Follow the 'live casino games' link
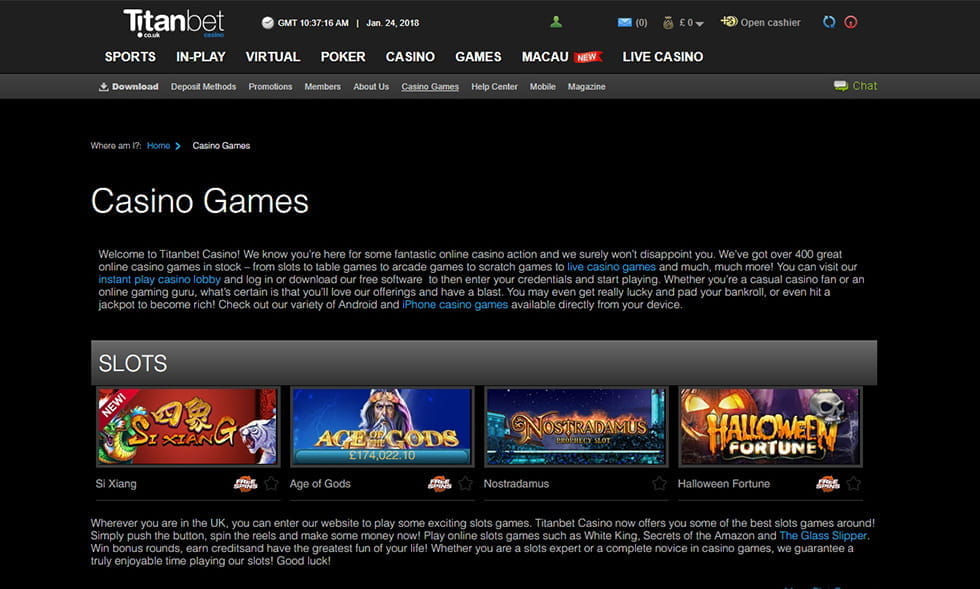Screen dimensions: 980x589 point(611,267)
